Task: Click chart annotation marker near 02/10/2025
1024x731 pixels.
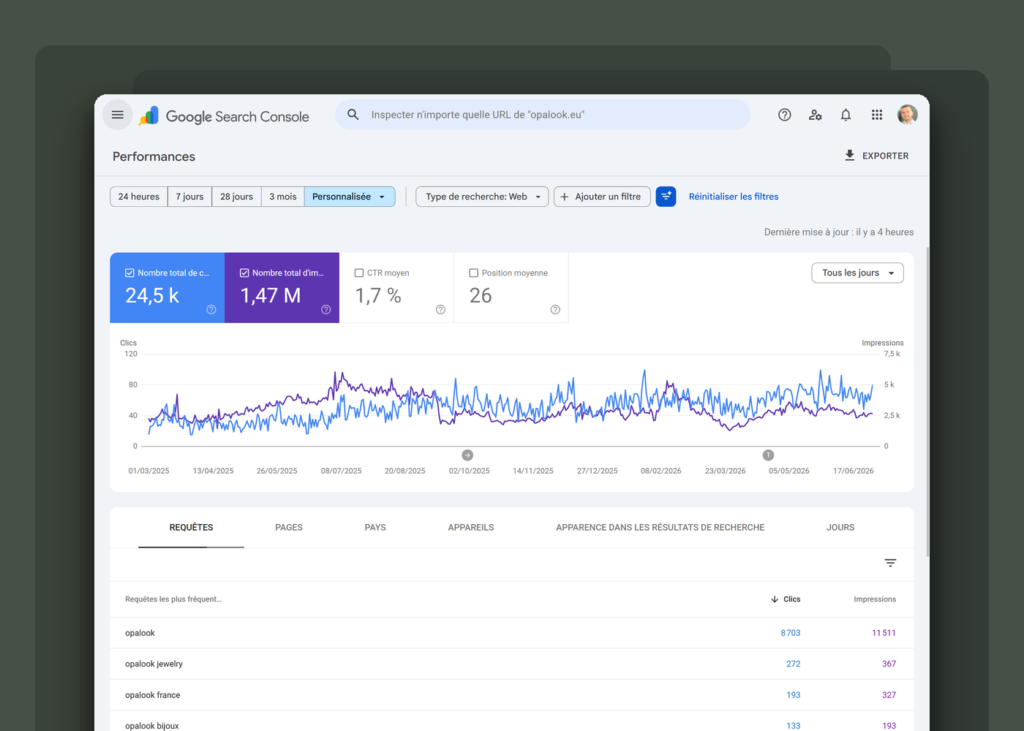Action: point(467,455)
